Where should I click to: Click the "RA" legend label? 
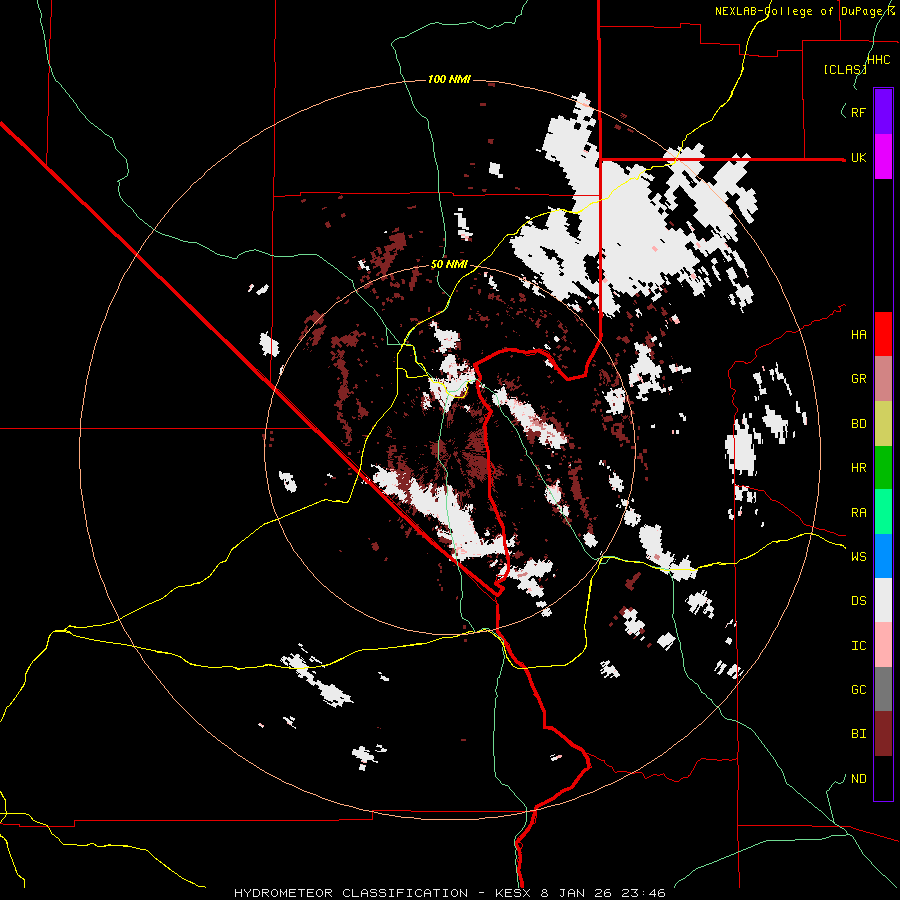(858, 513)
